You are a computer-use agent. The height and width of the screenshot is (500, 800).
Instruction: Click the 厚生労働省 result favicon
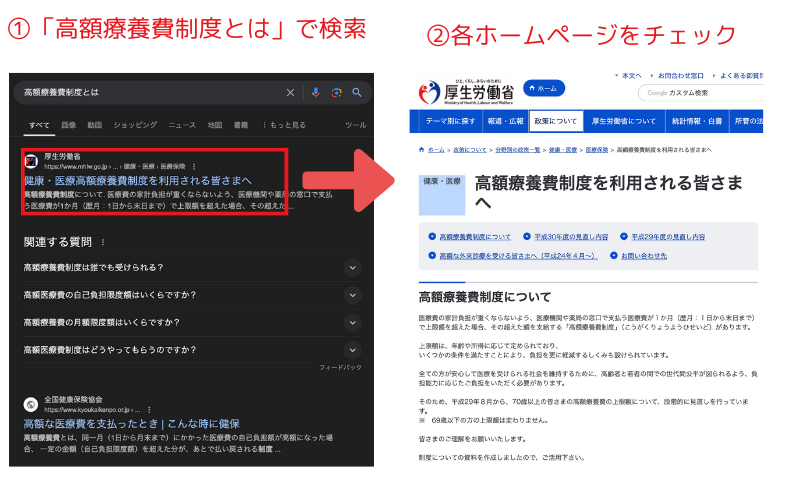coord(31,161)
